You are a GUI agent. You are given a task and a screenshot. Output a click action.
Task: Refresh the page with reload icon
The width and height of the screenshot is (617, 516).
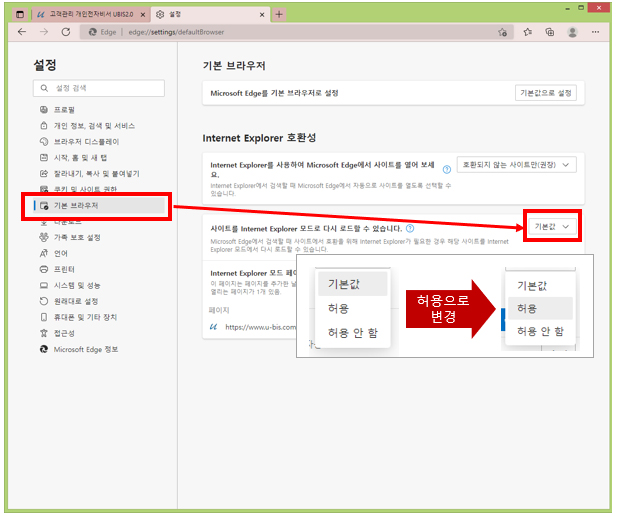coord(66,32)
